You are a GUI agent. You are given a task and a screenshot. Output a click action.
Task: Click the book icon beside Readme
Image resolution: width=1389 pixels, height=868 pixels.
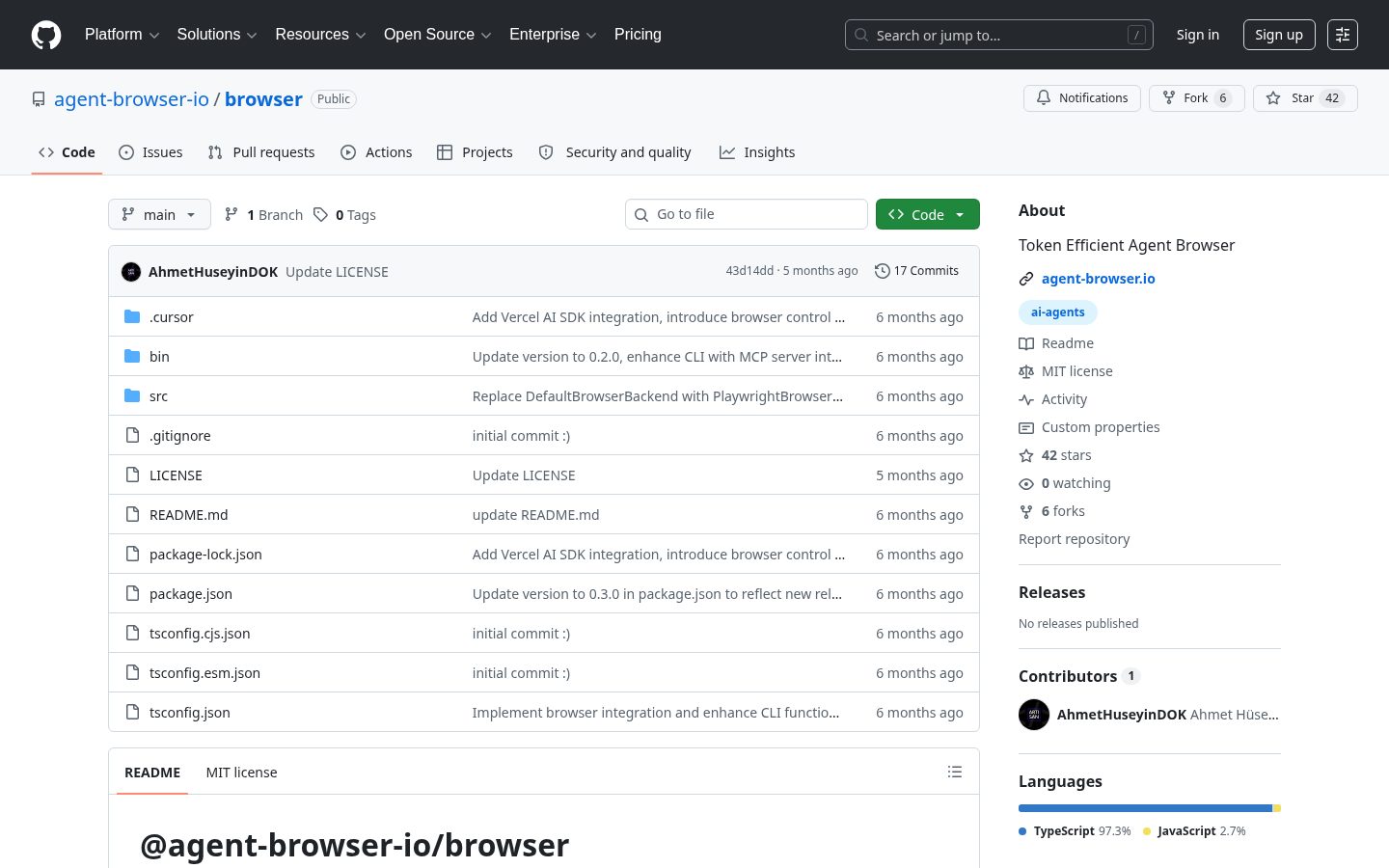click(1026, 343)
